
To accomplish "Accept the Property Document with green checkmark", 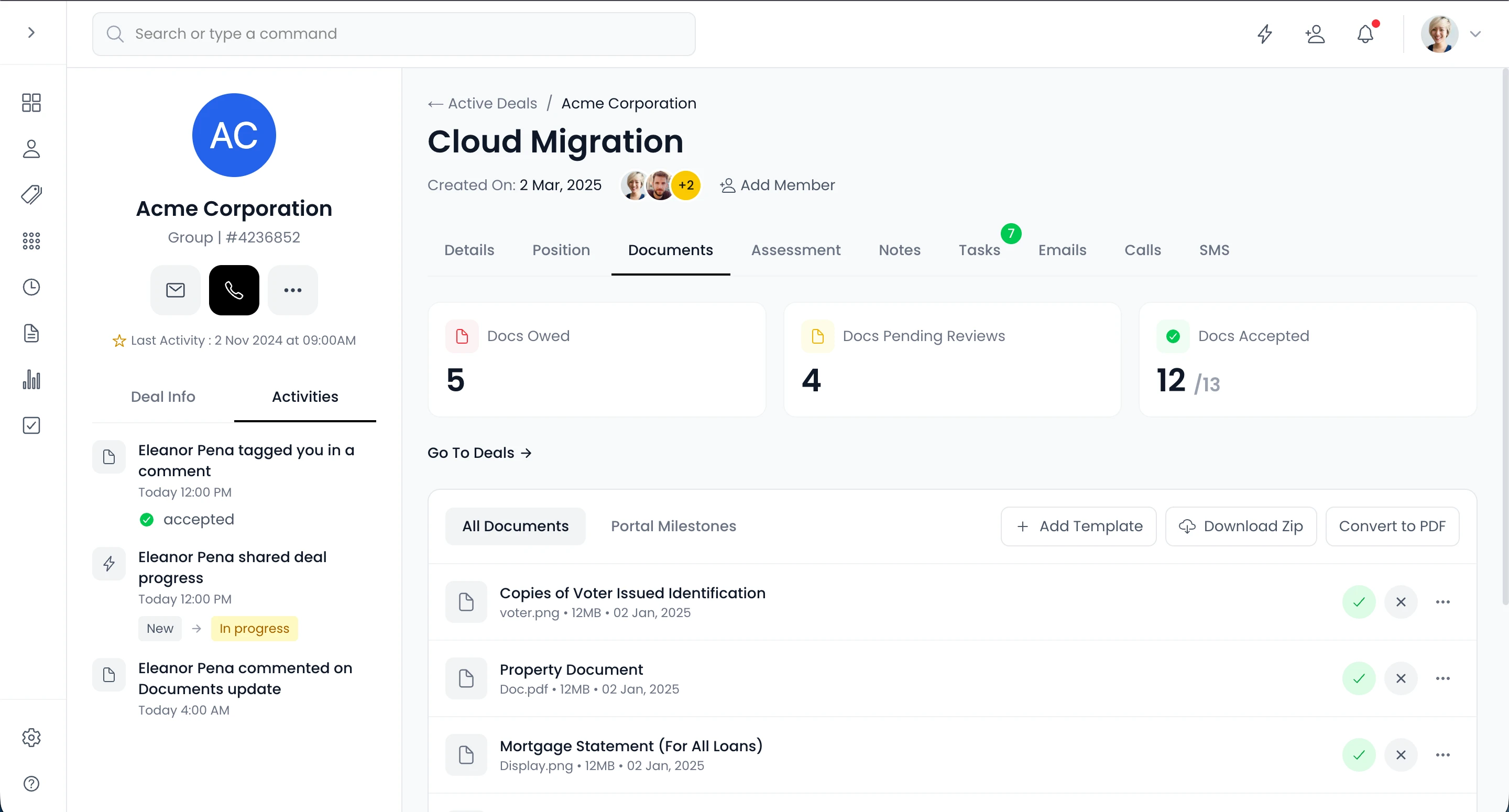I will coord(1359,678).
